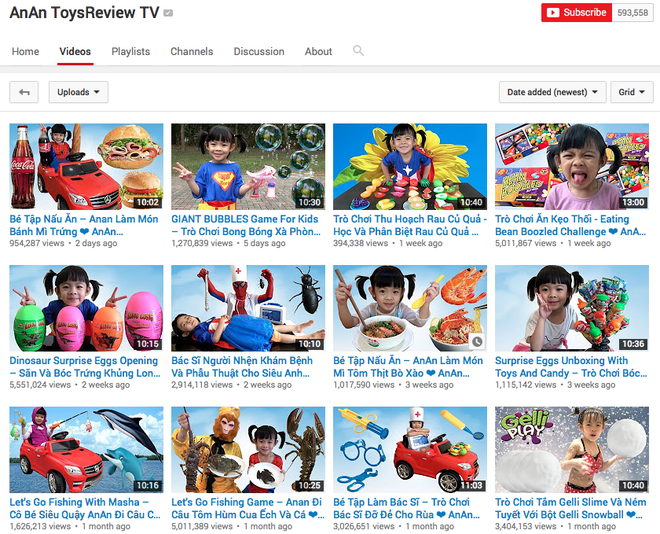The height and width of the screenshot is (534, 660).
Task: Click the 13:00 duration badge
Action: [x=633, y=202]
